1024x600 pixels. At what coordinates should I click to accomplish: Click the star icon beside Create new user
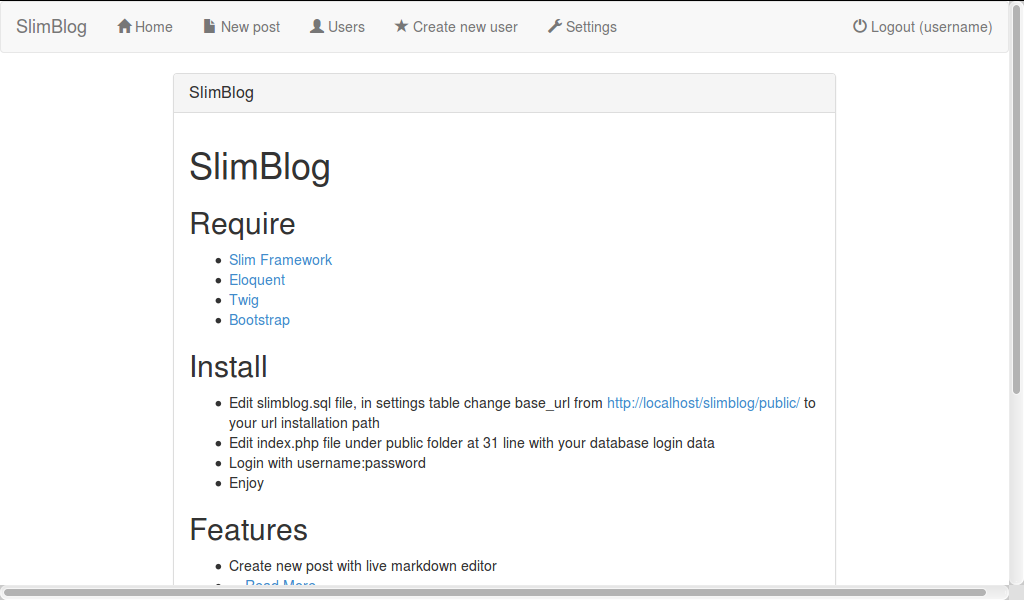[x=401, y=26]
